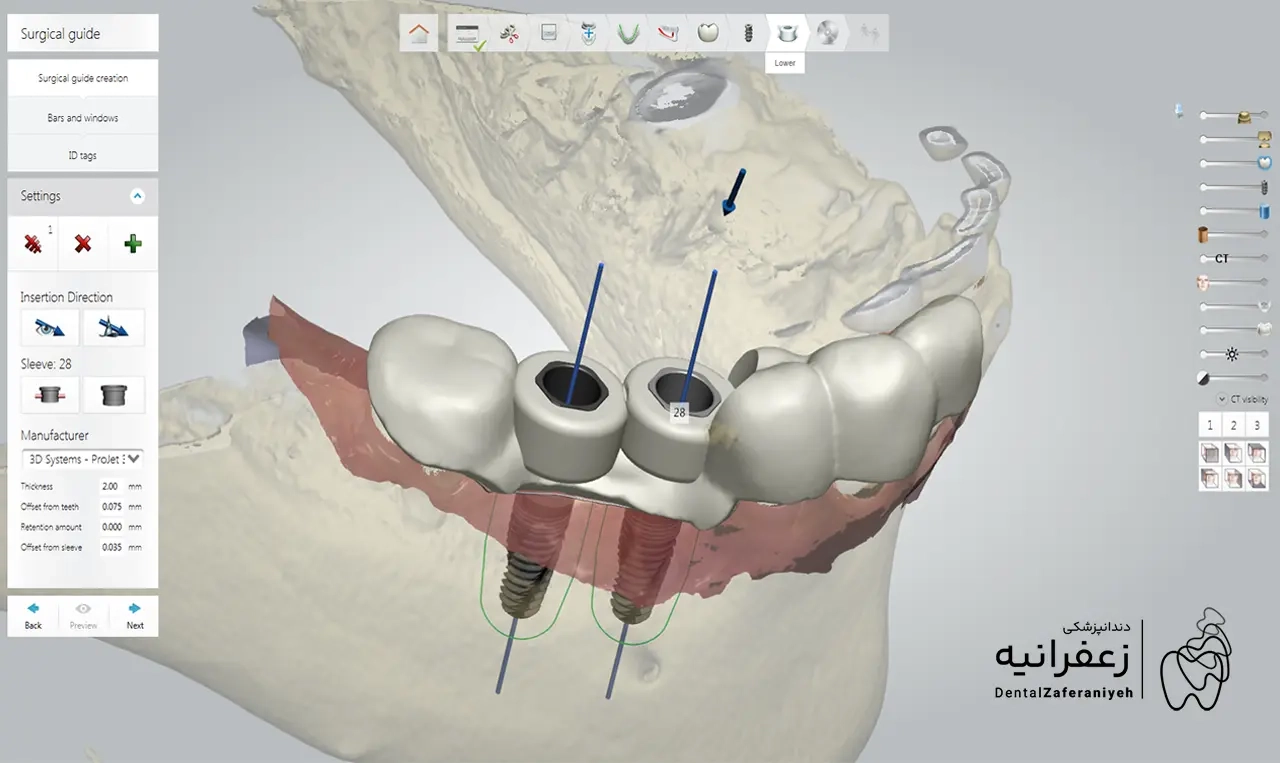This screenshot has width=1280, height=763.
Task: Select CT preset 1
Action: (1210, 425)
